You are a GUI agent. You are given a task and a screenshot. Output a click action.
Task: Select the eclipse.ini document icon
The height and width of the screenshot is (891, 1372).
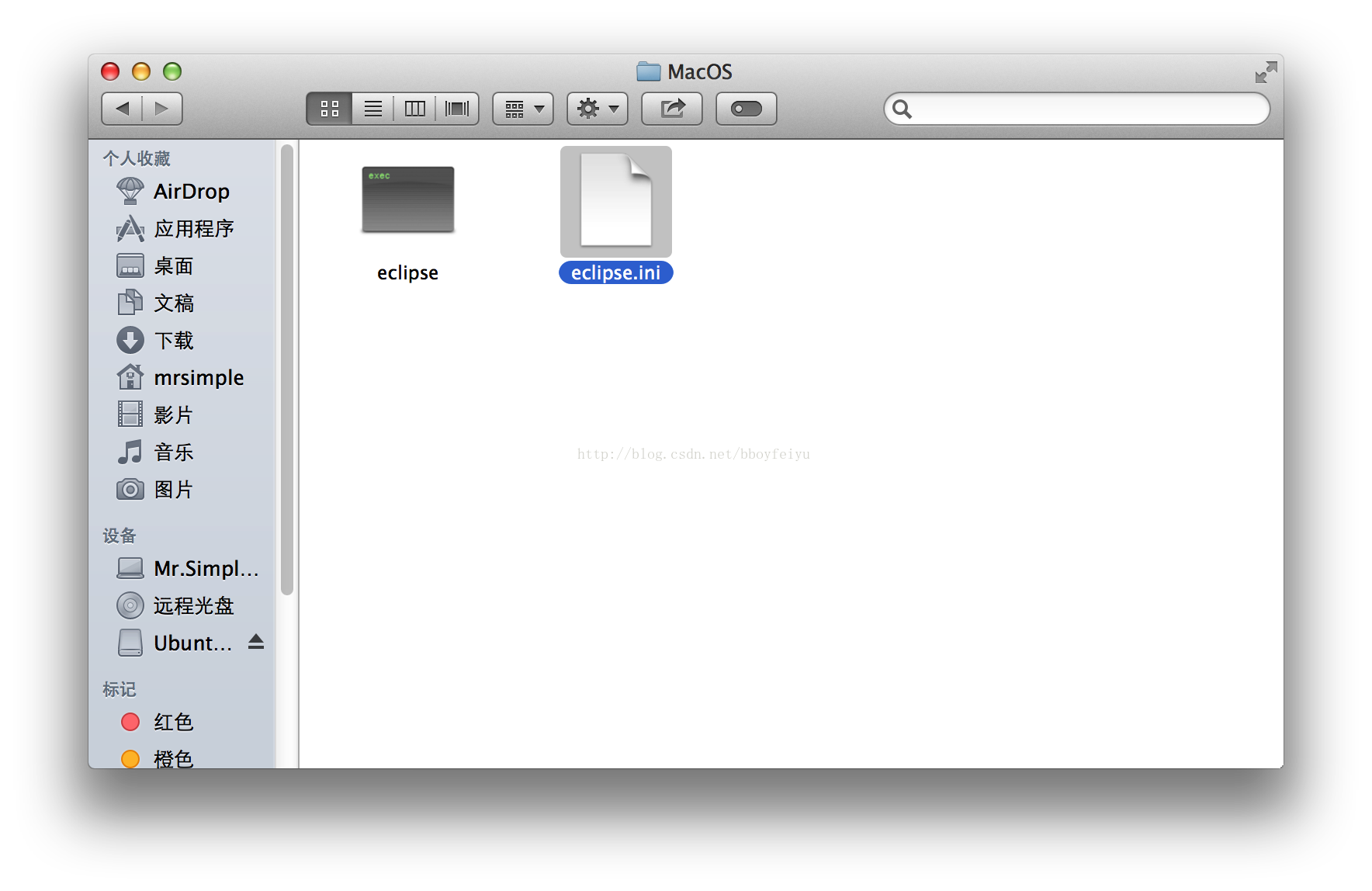[616, 200]
